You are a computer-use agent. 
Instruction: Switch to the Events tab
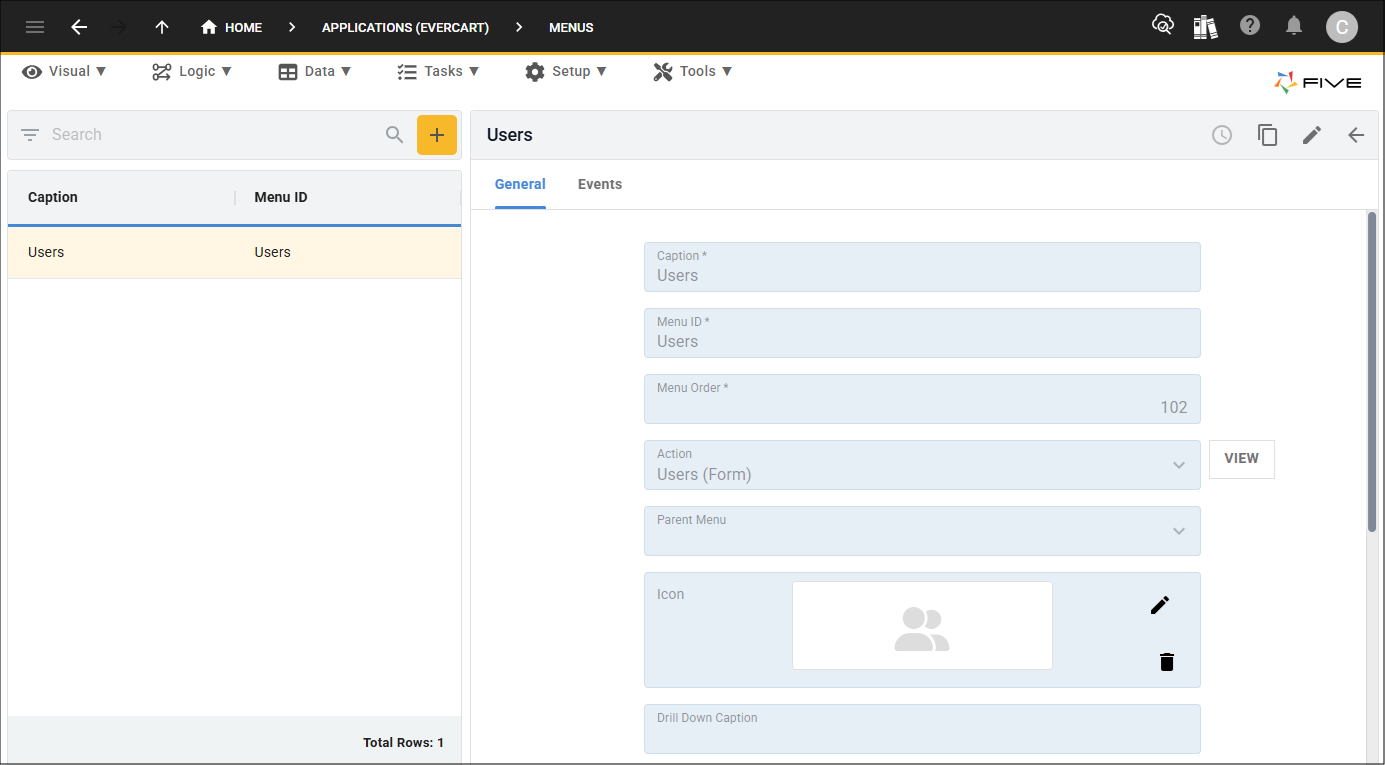[600, 184]
